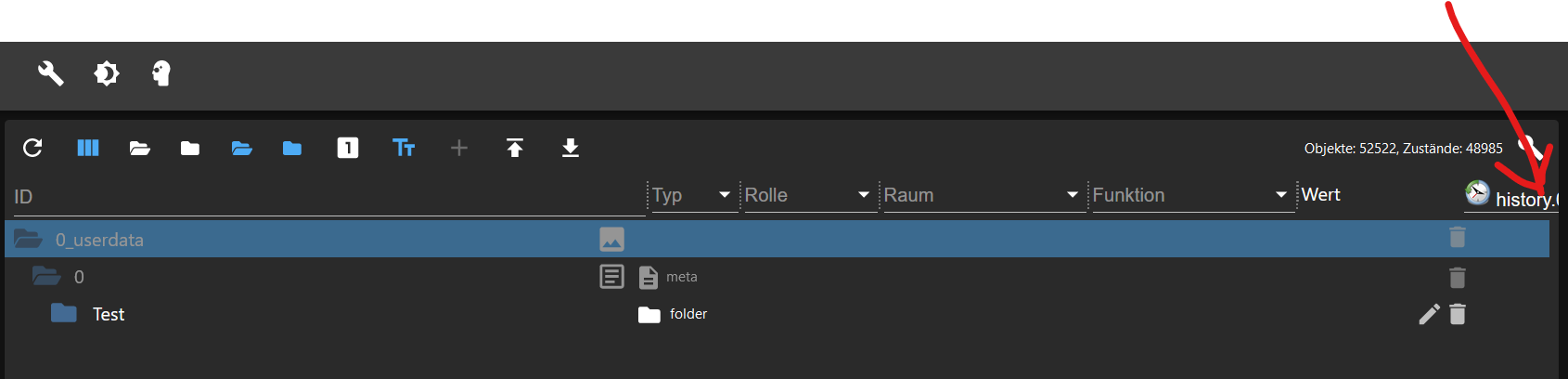This screenshot has width=1568, height=379.
Task: Toggle dark theme brightness icon
Action: [107, 73]
